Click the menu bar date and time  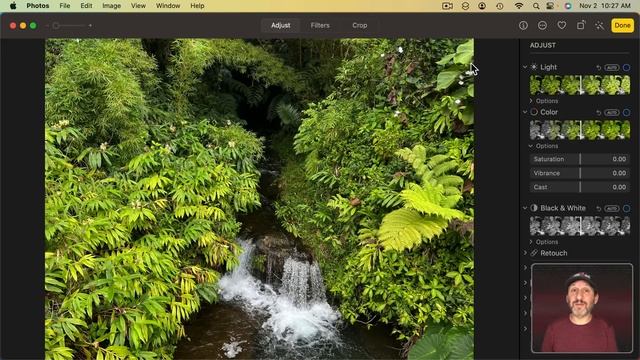605,6
